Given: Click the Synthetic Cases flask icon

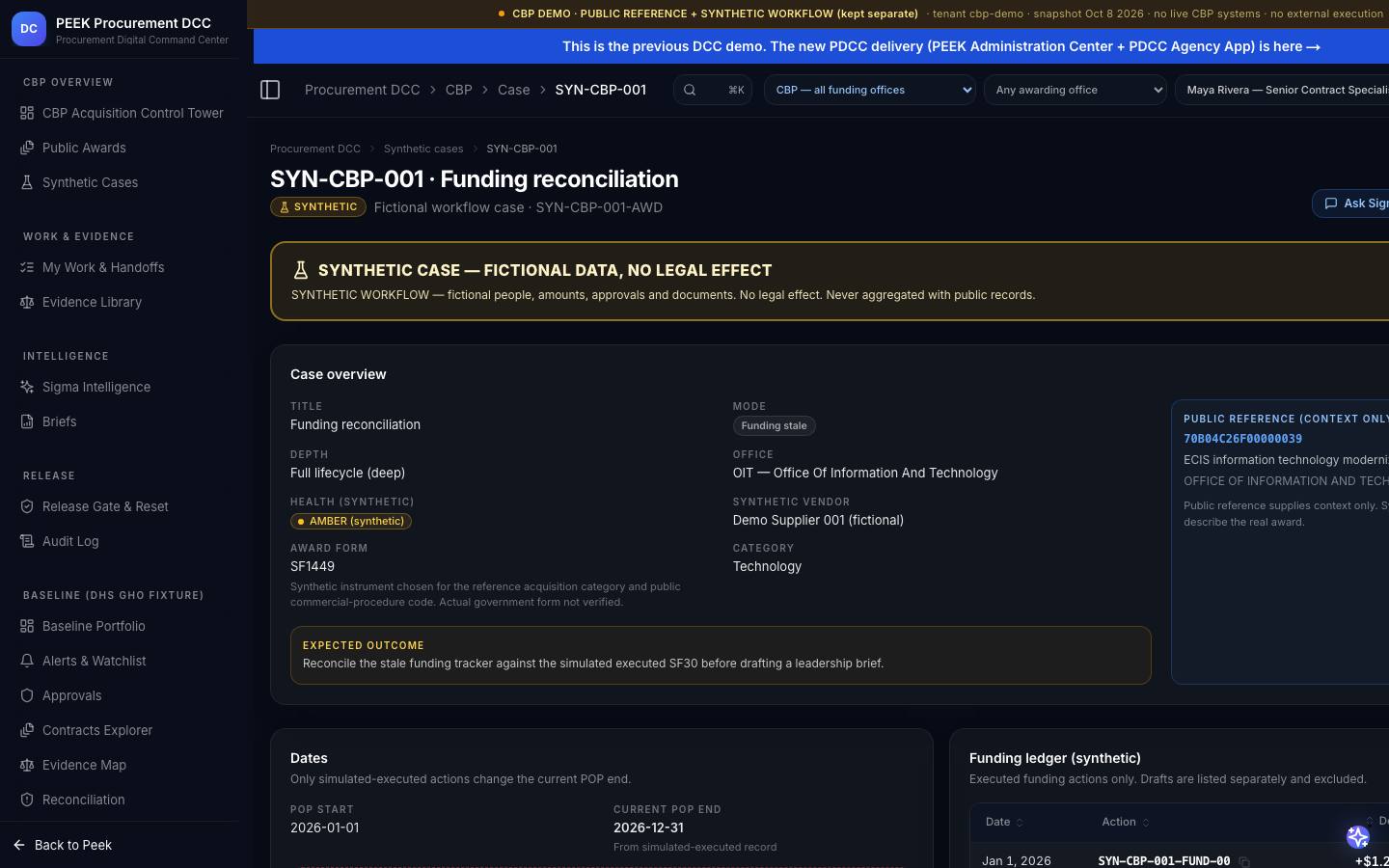Looking at the screenshot, I should click(x=27, y=182).
